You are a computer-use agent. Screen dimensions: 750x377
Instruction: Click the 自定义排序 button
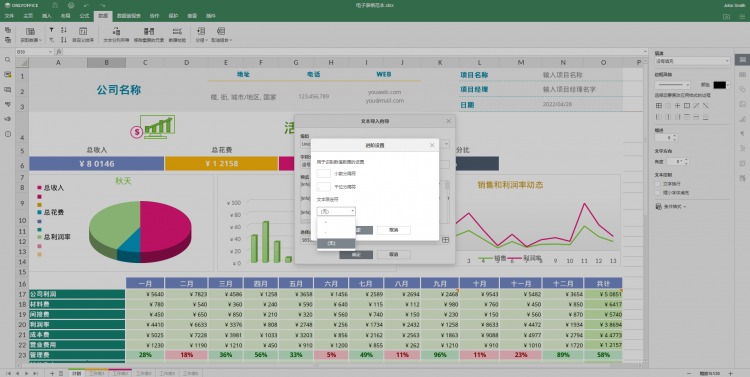[x=83, y=34]
